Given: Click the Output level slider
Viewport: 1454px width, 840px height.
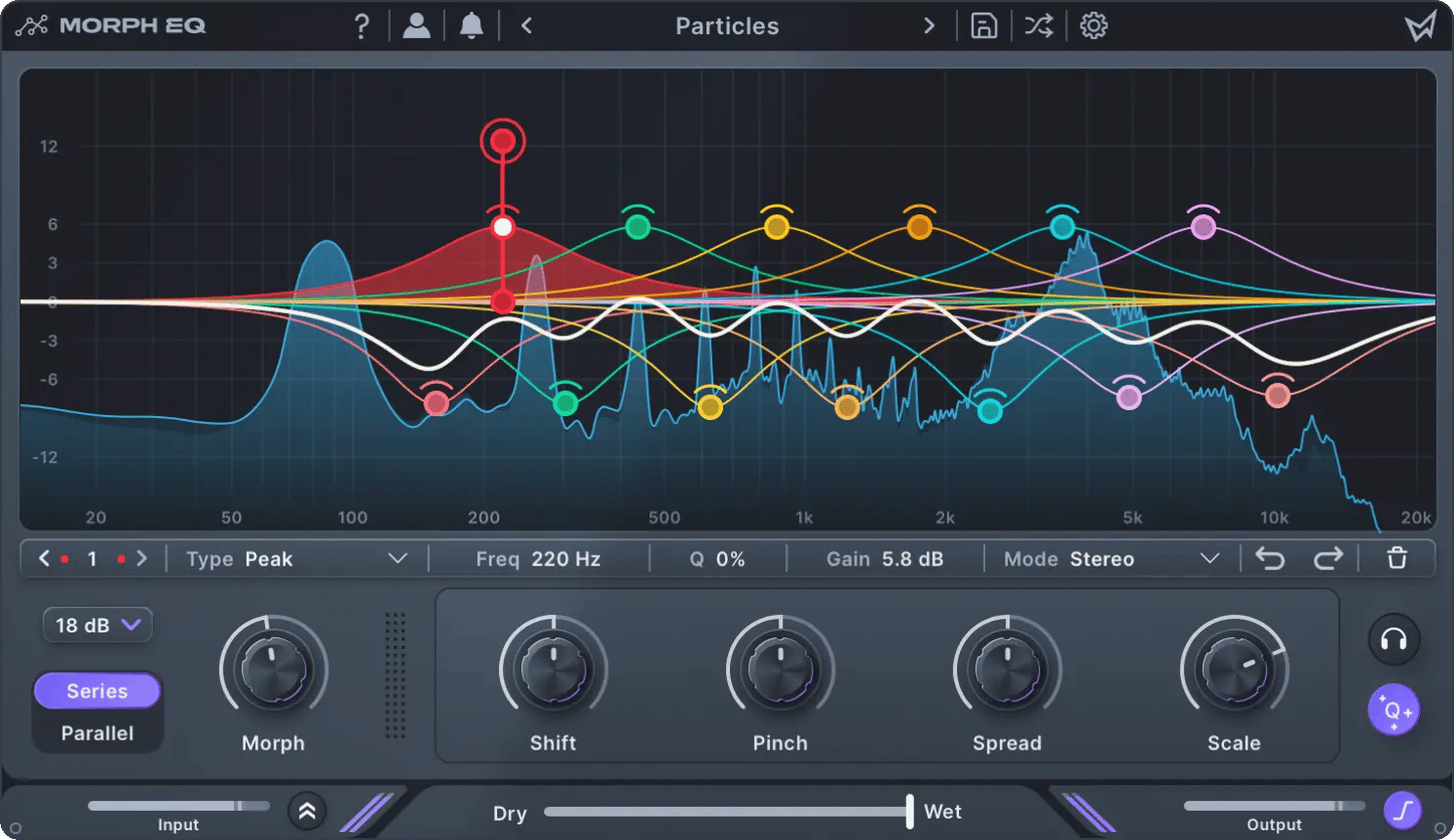Looking at the screenshot, I should point(1275,806).
